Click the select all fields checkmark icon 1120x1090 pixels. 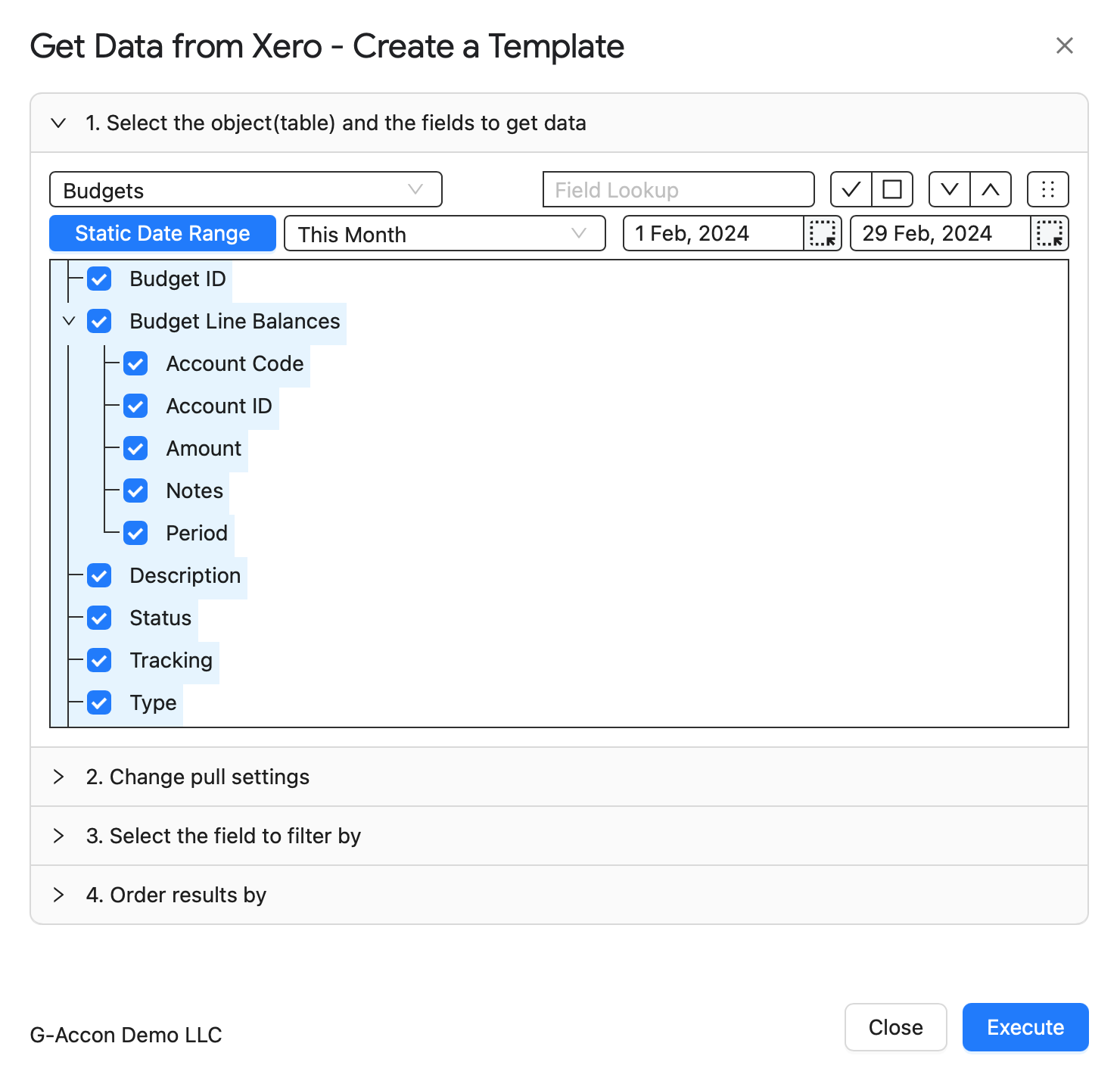(851, 189)
